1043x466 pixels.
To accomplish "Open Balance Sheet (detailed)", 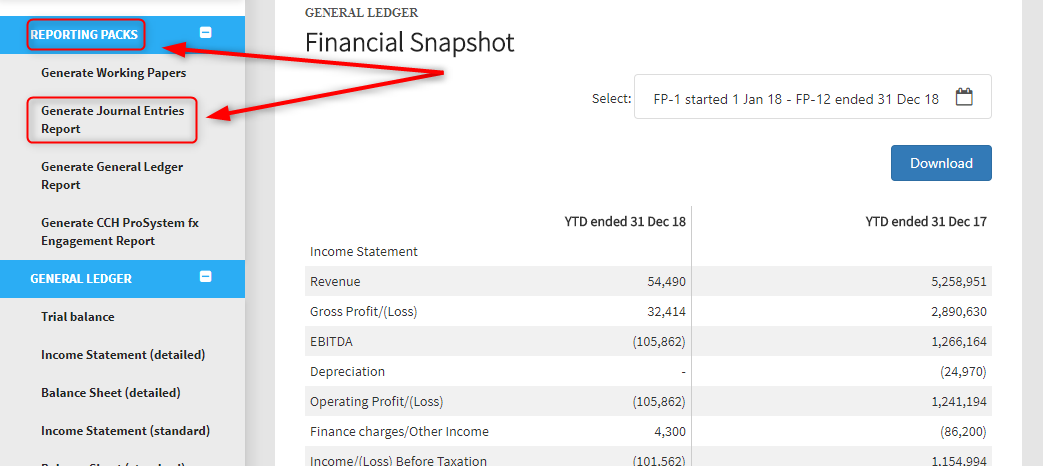I will [x=110, y=393].
